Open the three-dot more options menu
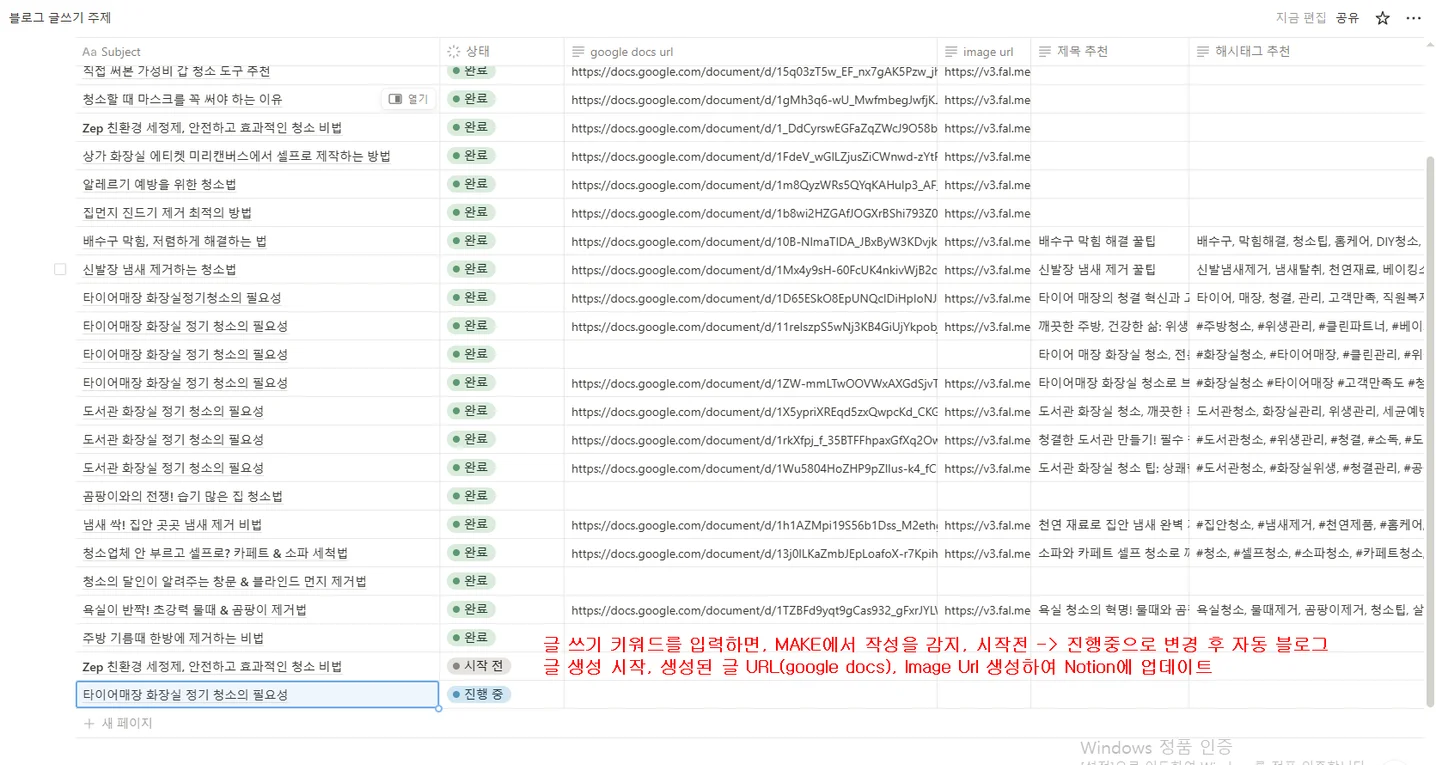Screen dimensions: 1436x765 point(1413,18)
